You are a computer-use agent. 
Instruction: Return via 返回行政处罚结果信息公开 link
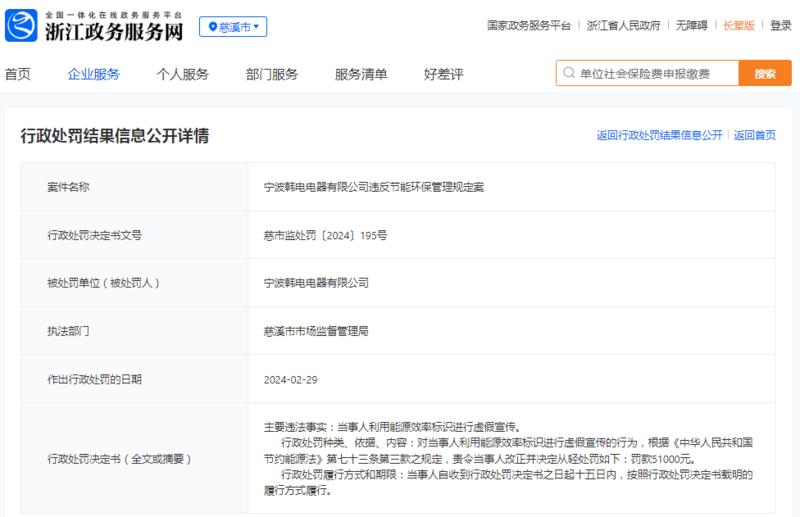coord(660,135)
